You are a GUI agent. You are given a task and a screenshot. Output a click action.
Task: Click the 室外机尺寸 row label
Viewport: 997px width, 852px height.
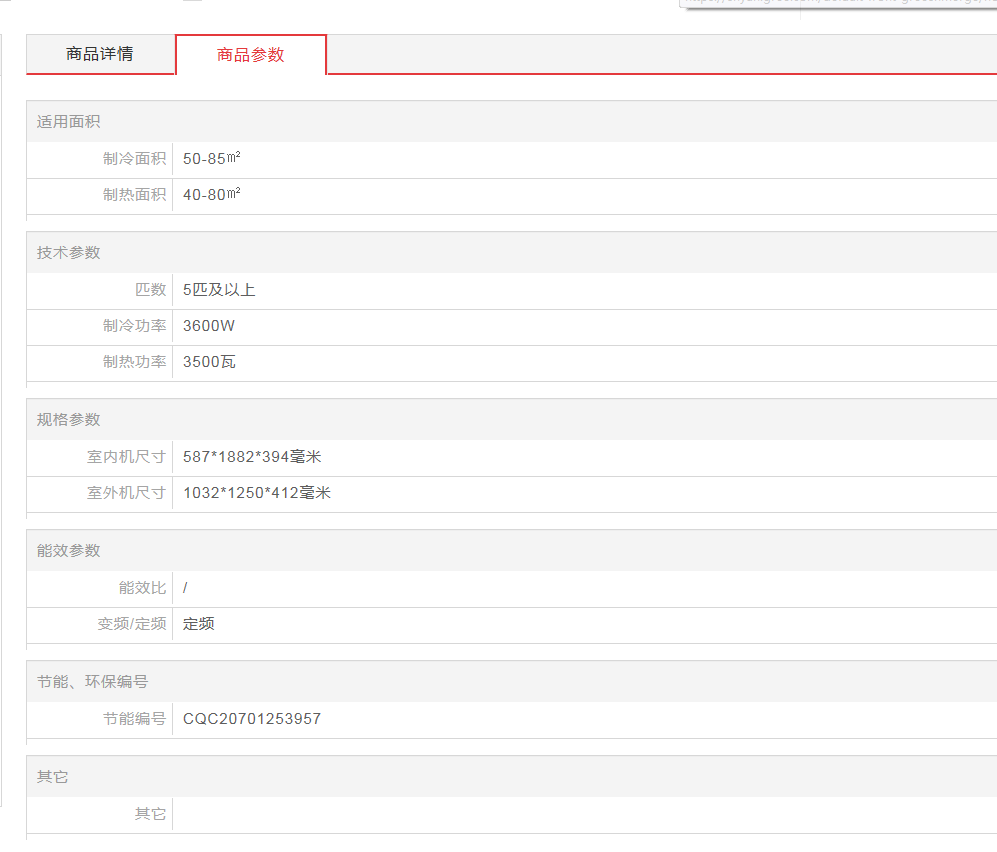pyautogui.click(x=126, y=493)
